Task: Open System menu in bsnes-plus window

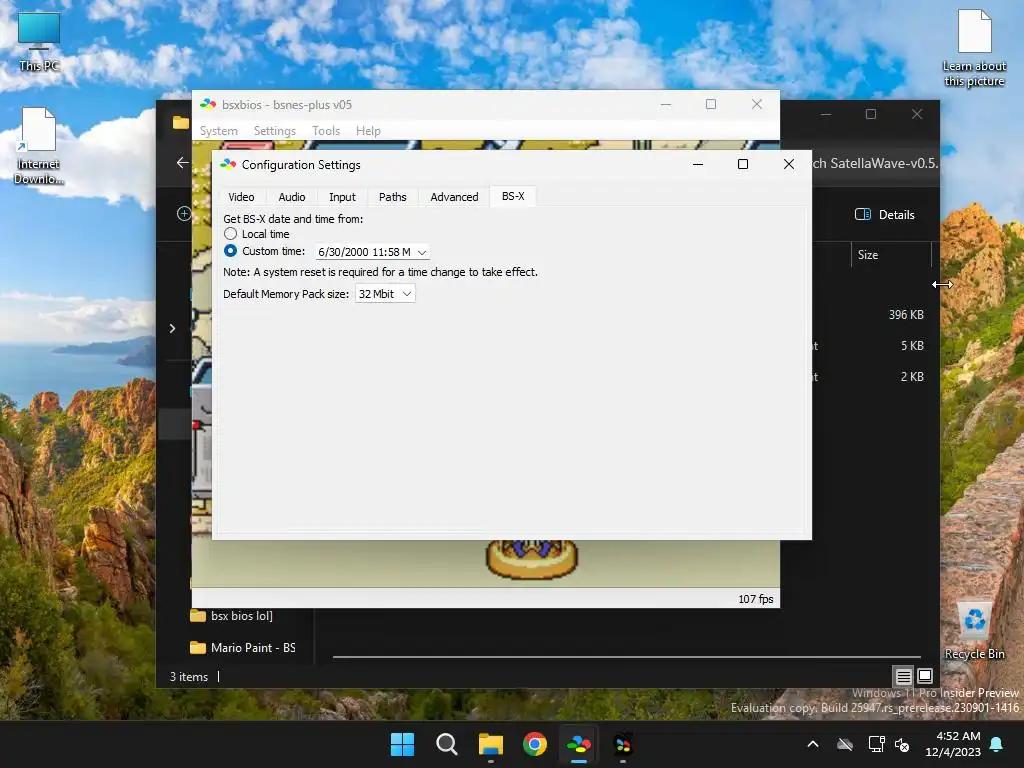Action: 219,131
